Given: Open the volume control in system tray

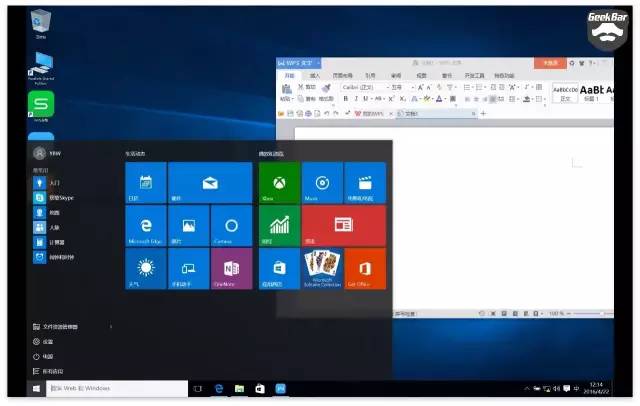Looking at the screenshot, I should 557,389.
